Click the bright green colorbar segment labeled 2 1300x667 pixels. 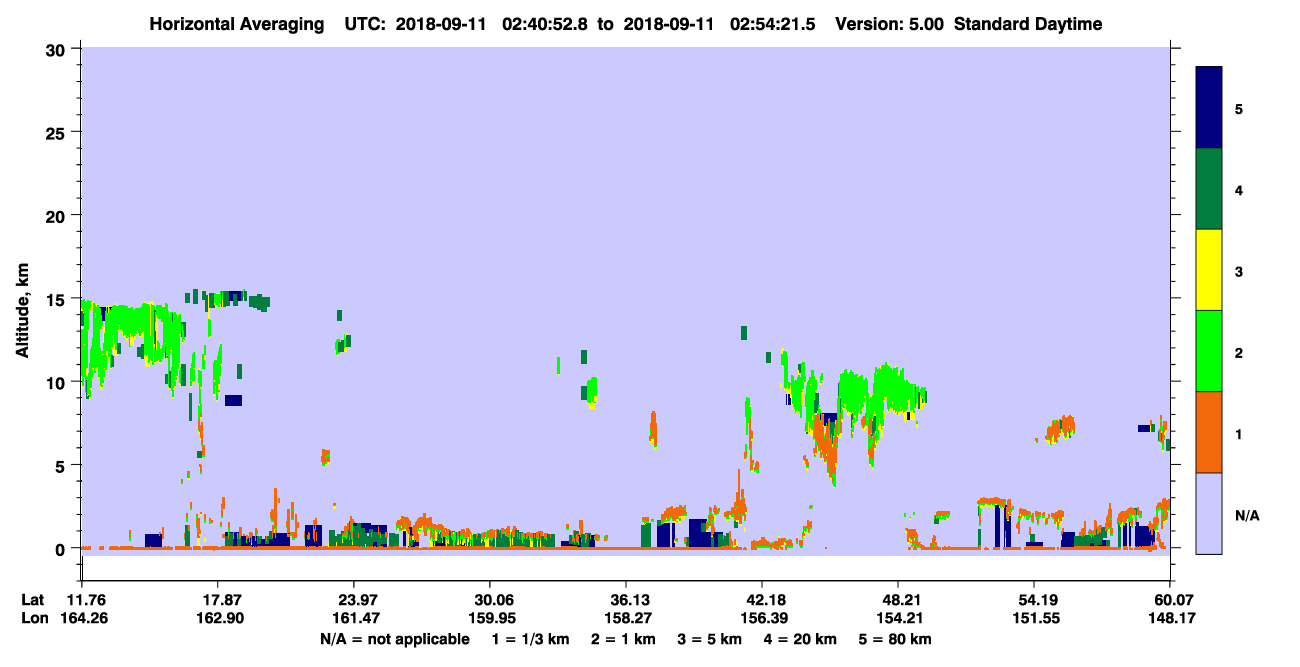click(x=1209, y=351)
